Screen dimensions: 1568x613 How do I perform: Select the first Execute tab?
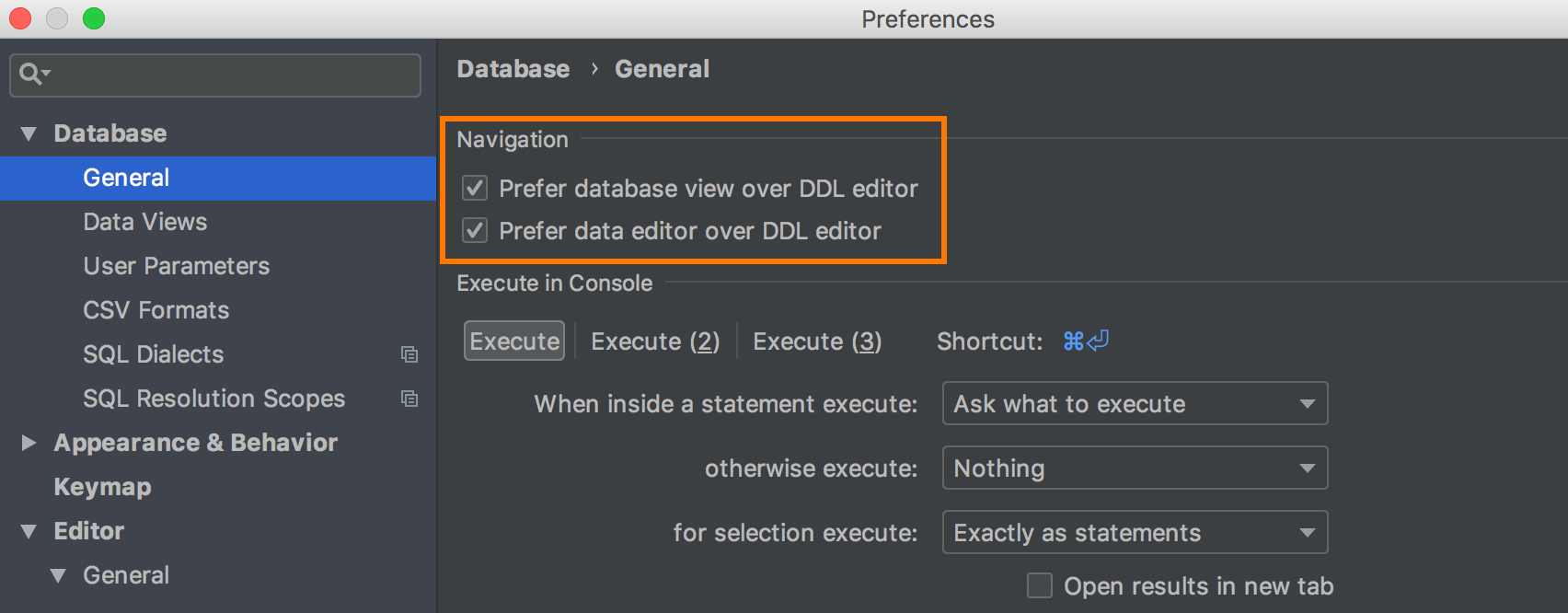click(x=514, y=341)
